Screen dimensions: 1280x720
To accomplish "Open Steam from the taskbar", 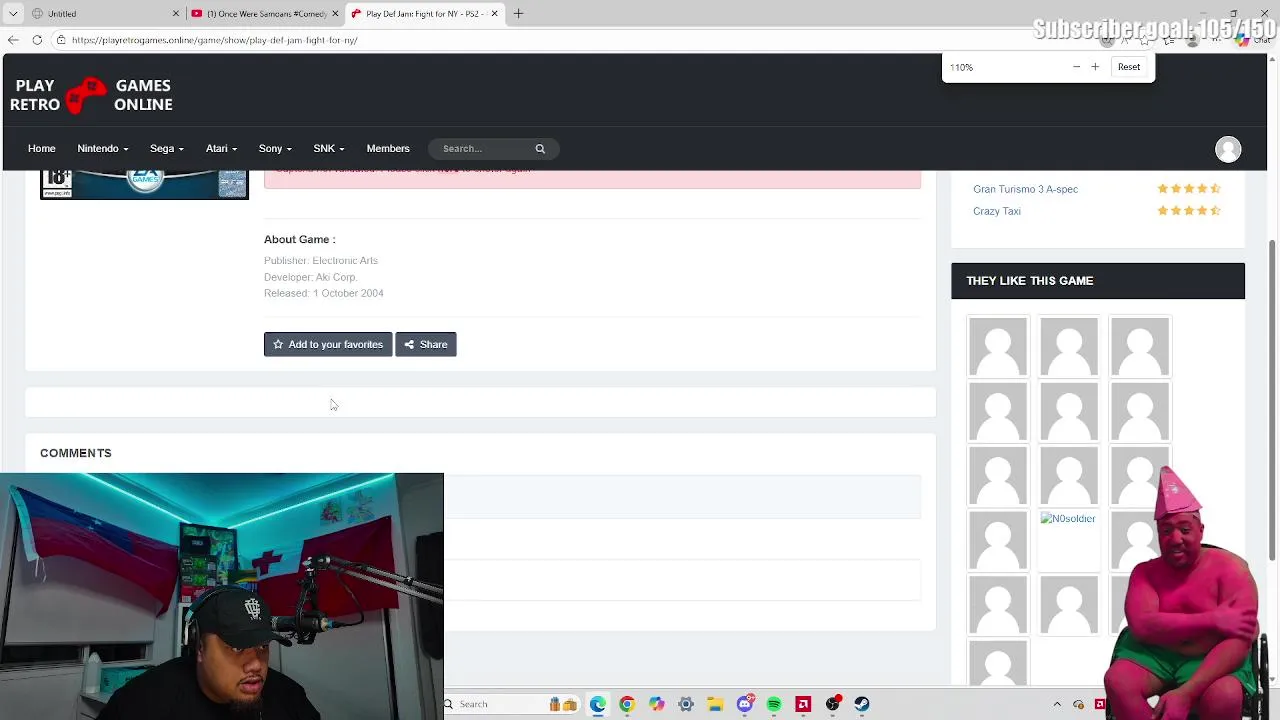I will click(862, 704).
